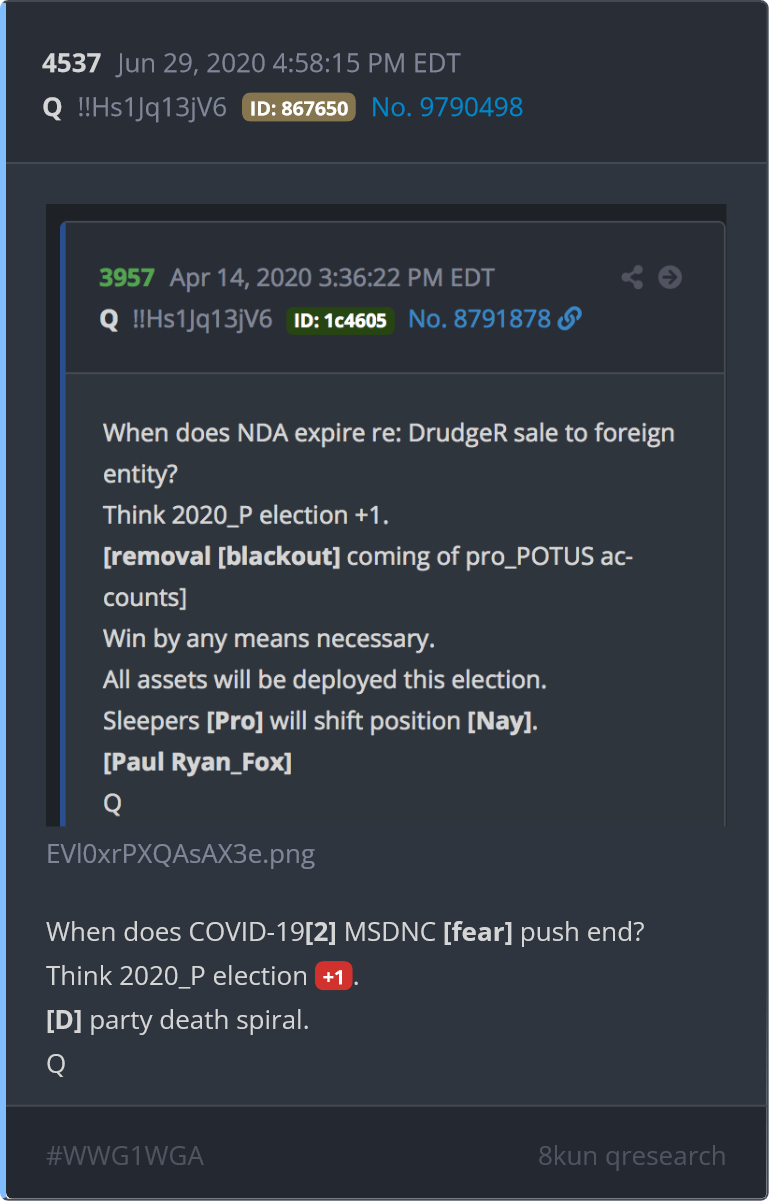This screenshot has width=770, height=1202.
Task: Click the embedded quoted post image
Action: (386, 516)
